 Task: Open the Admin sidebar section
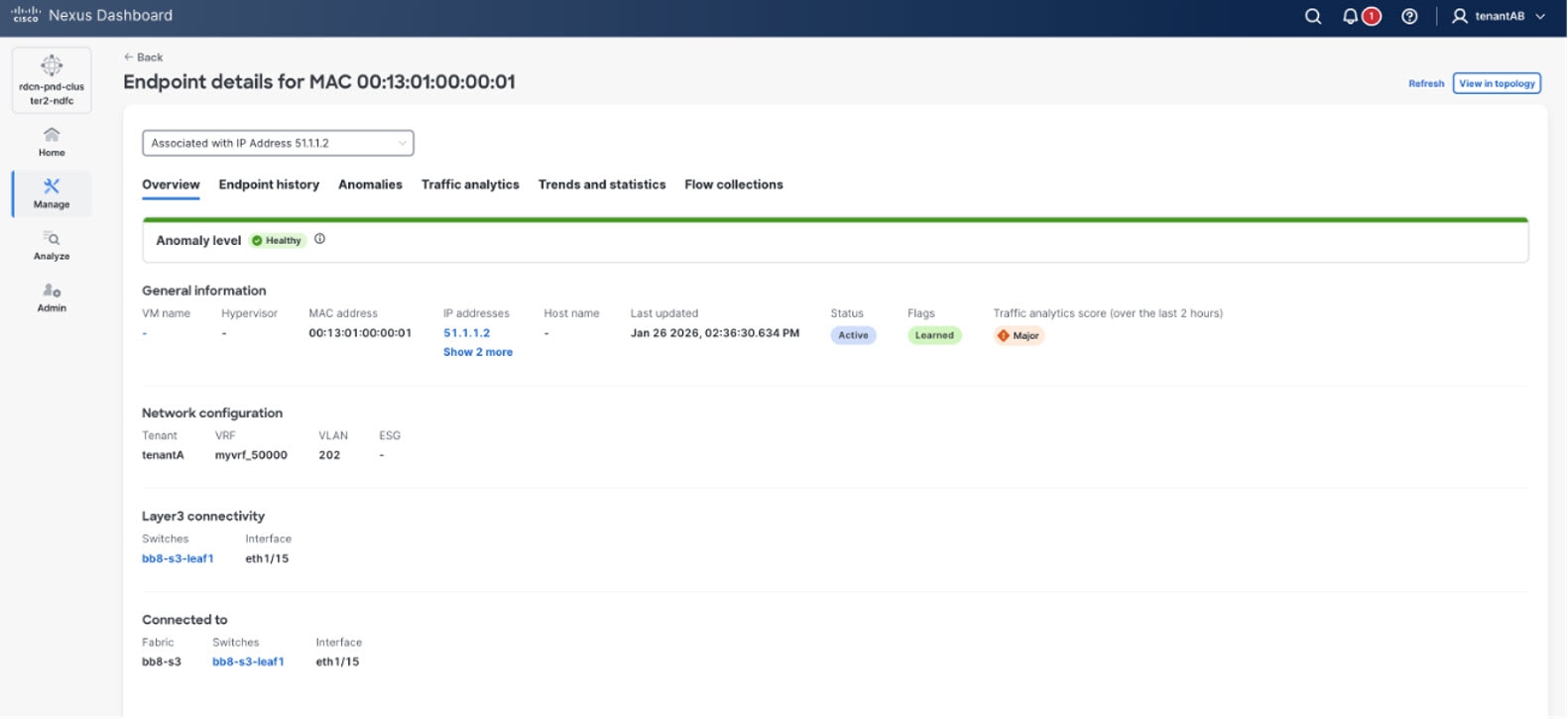click(x=52, y=298)
